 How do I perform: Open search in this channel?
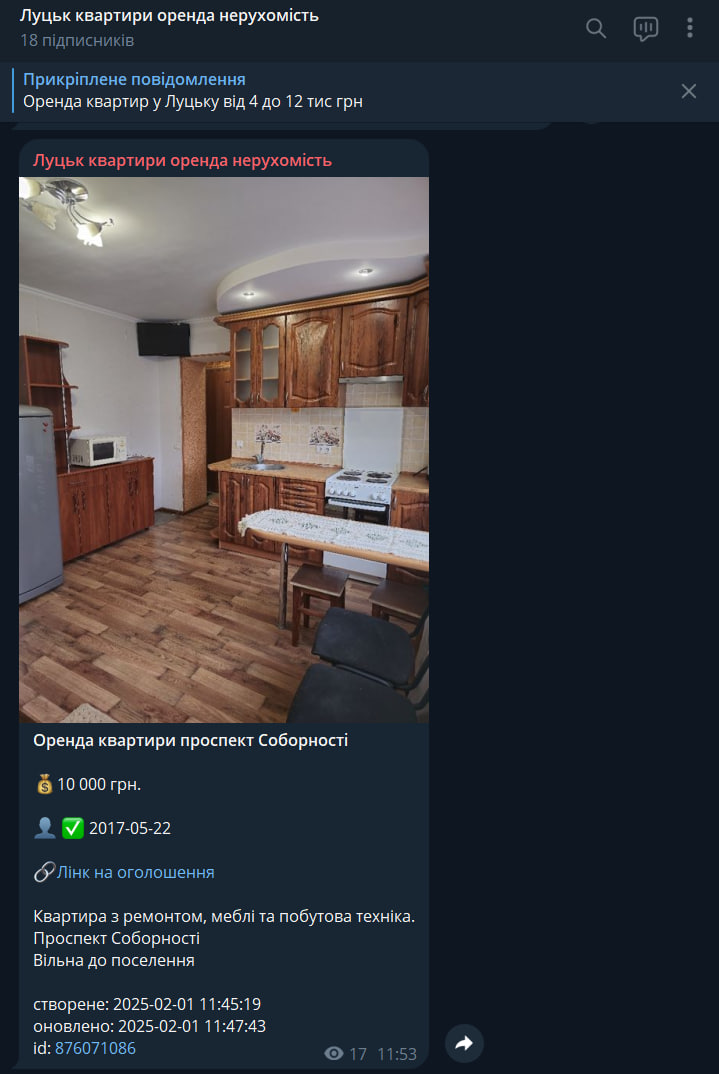596,28
